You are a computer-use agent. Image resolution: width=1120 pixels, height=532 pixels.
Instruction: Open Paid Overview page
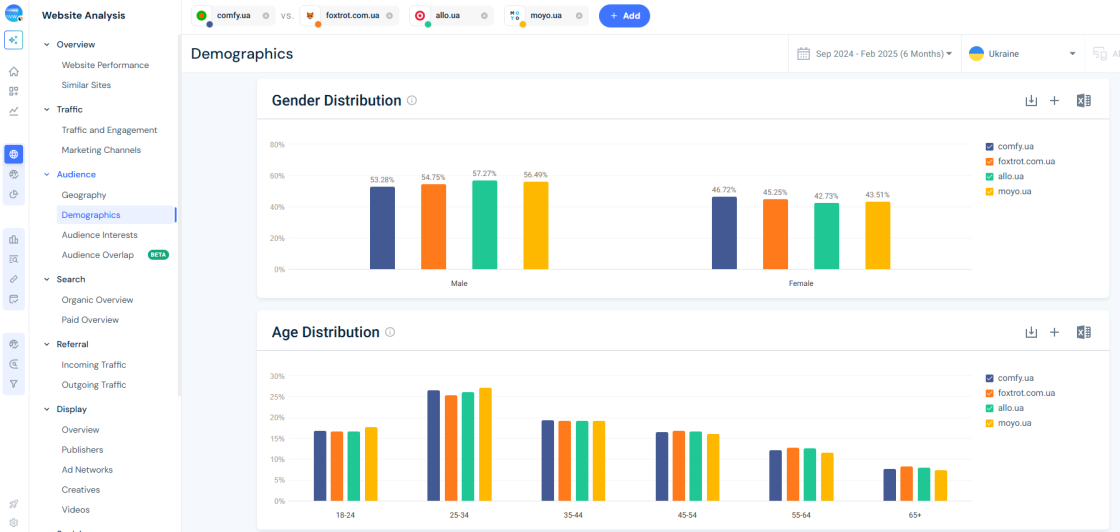90,320
